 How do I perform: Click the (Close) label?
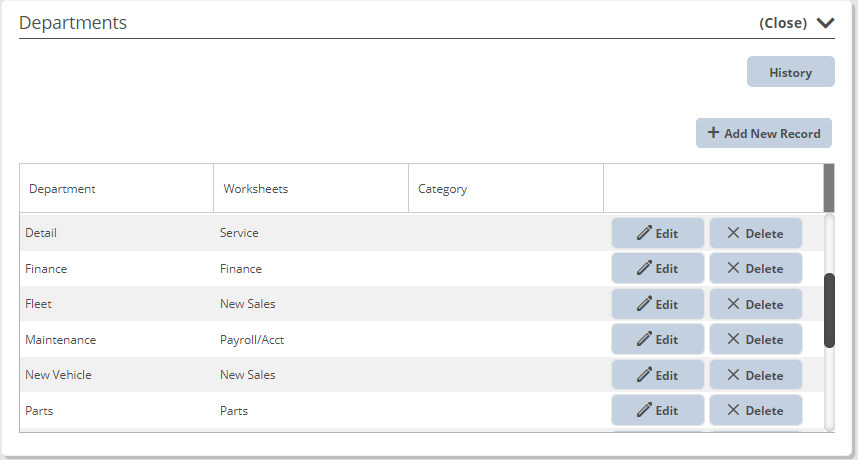783,23
